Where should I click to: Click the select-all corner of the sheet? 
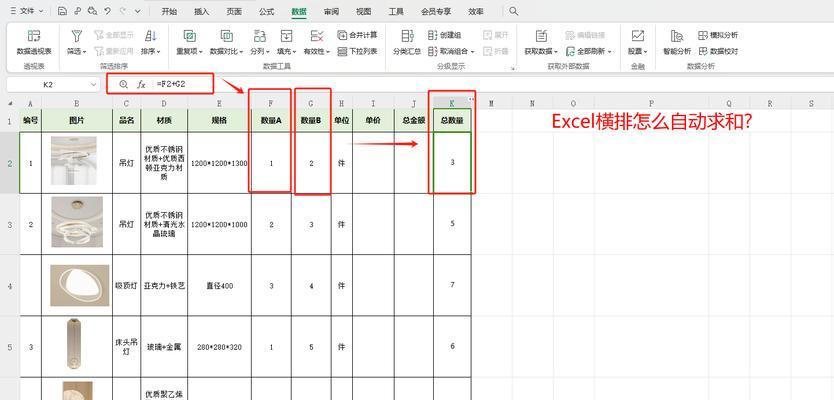[10, 104]
